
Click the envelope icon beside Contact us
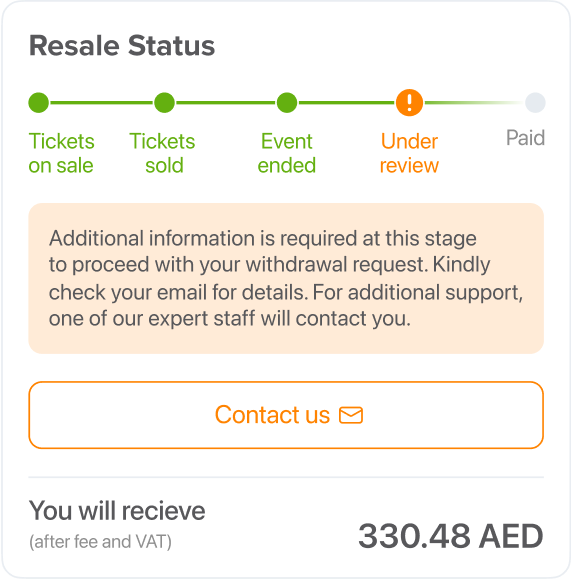(351, 415)
